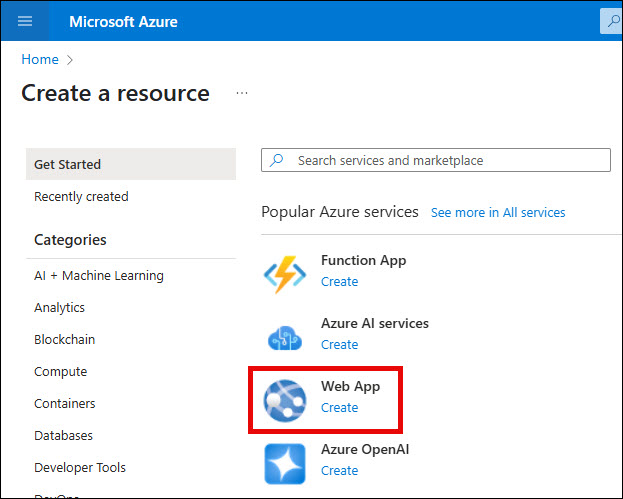Click the Azure AI services title text
Image resolution: width=623 pixels, height=499 pixels.
tap(375, 323)
